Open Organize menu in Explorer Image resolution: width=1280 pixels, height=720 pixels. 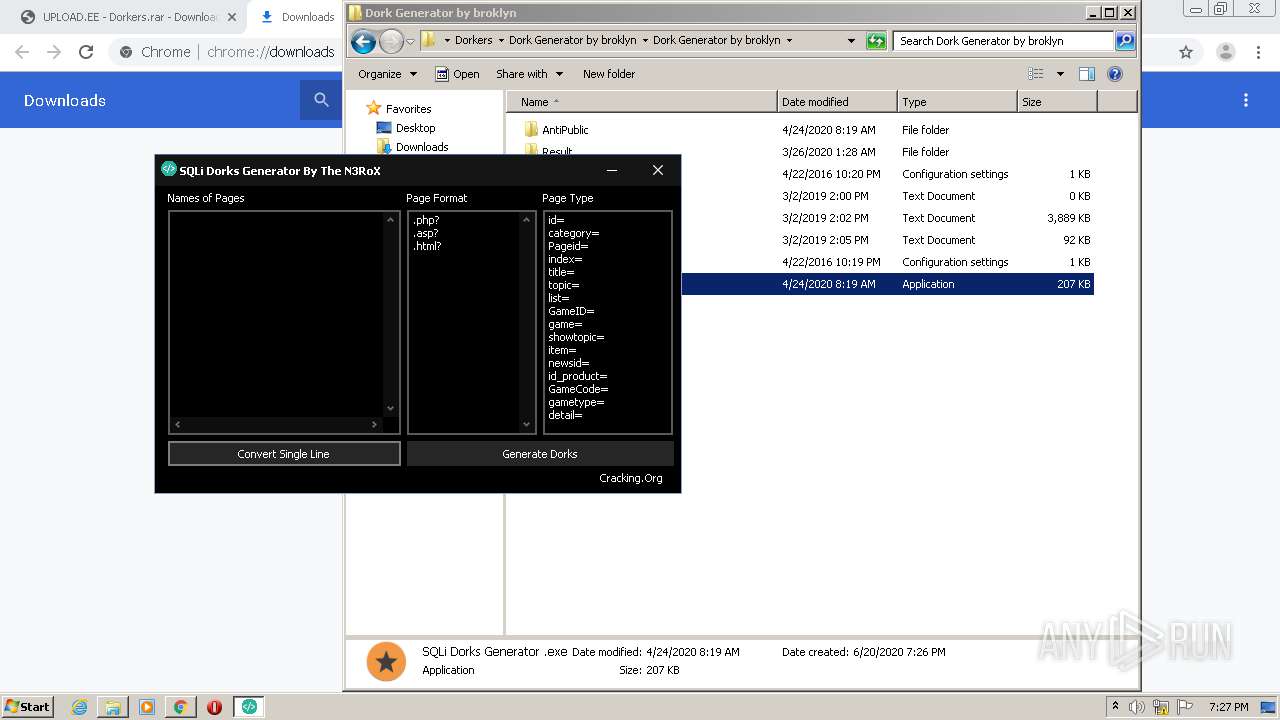388,74
